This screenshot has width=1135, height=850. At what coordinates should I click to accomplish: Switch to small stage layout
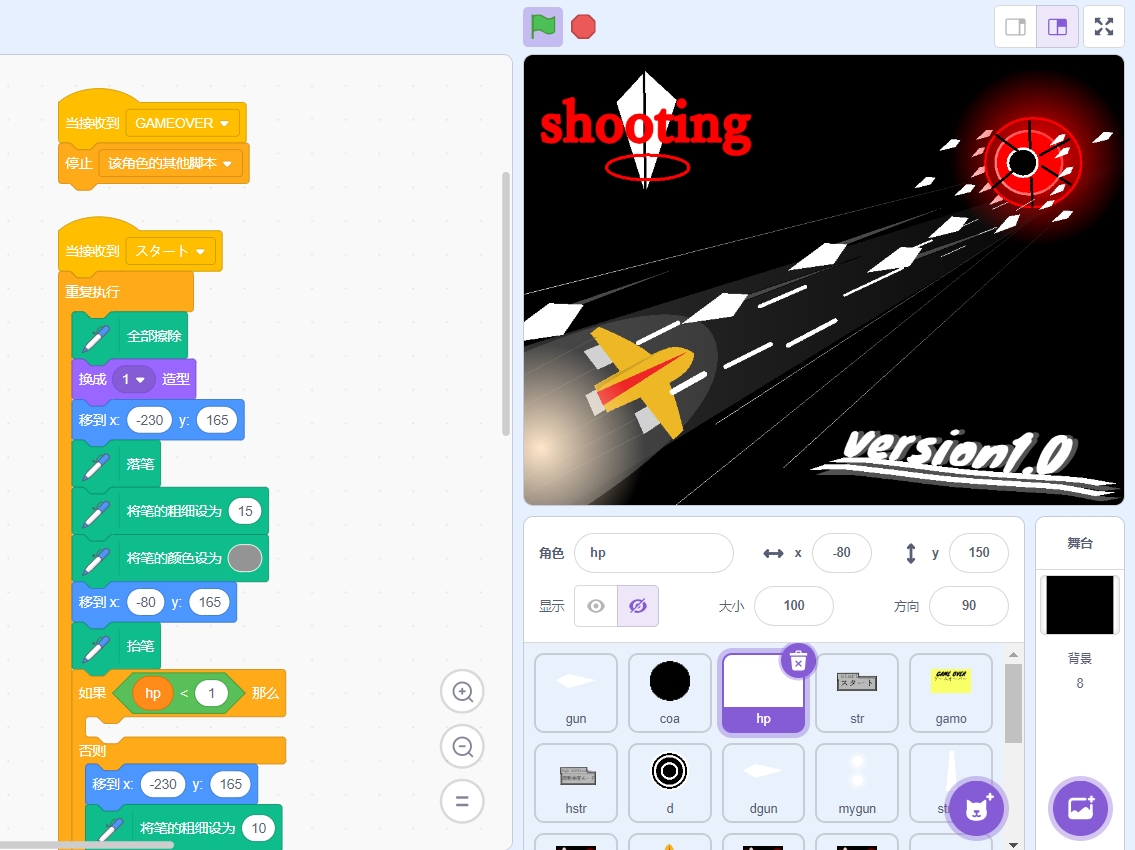coord(1016,27)
